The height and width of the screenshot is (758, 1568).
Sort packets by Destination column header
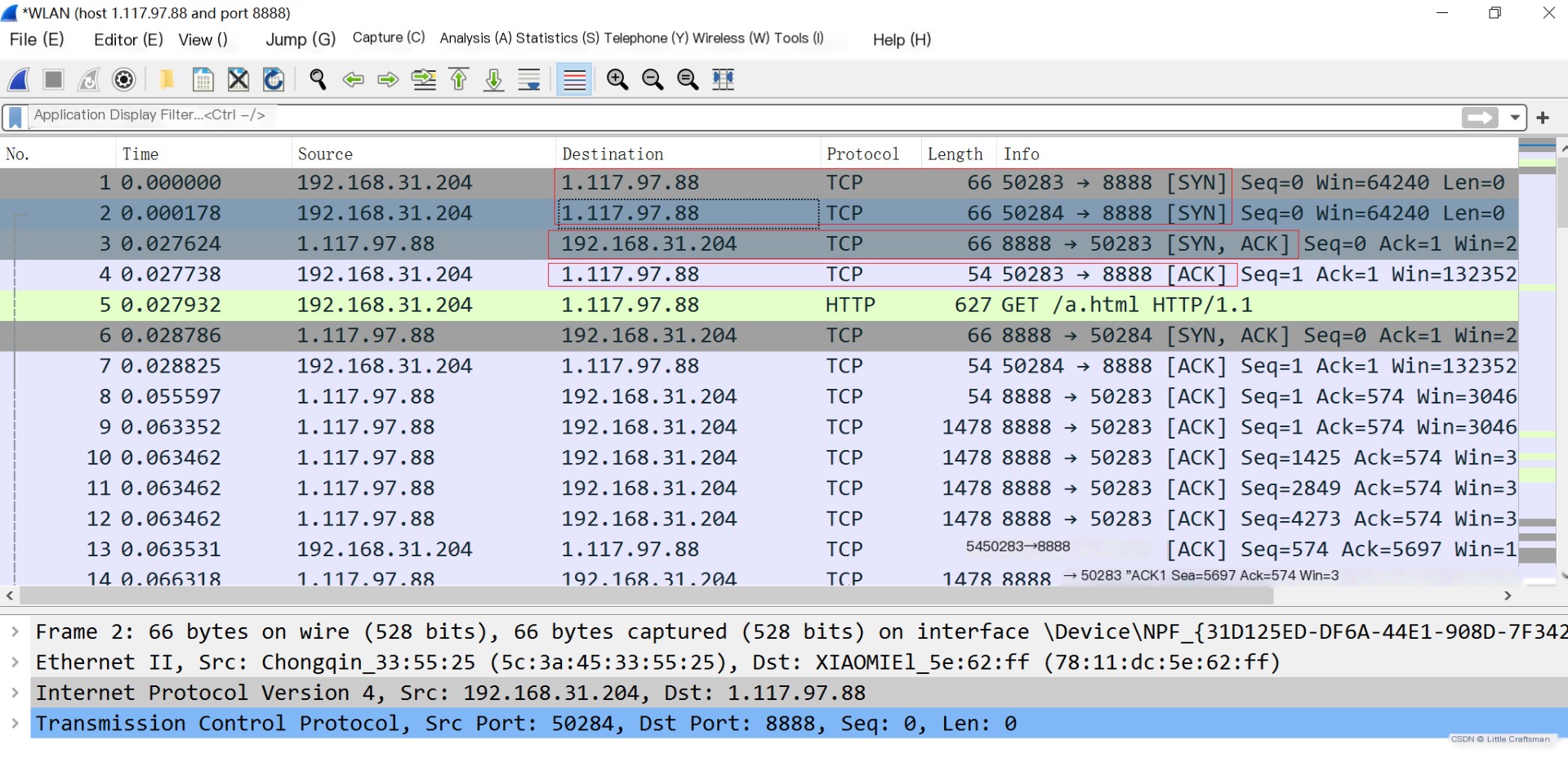(x=688, y=154)
